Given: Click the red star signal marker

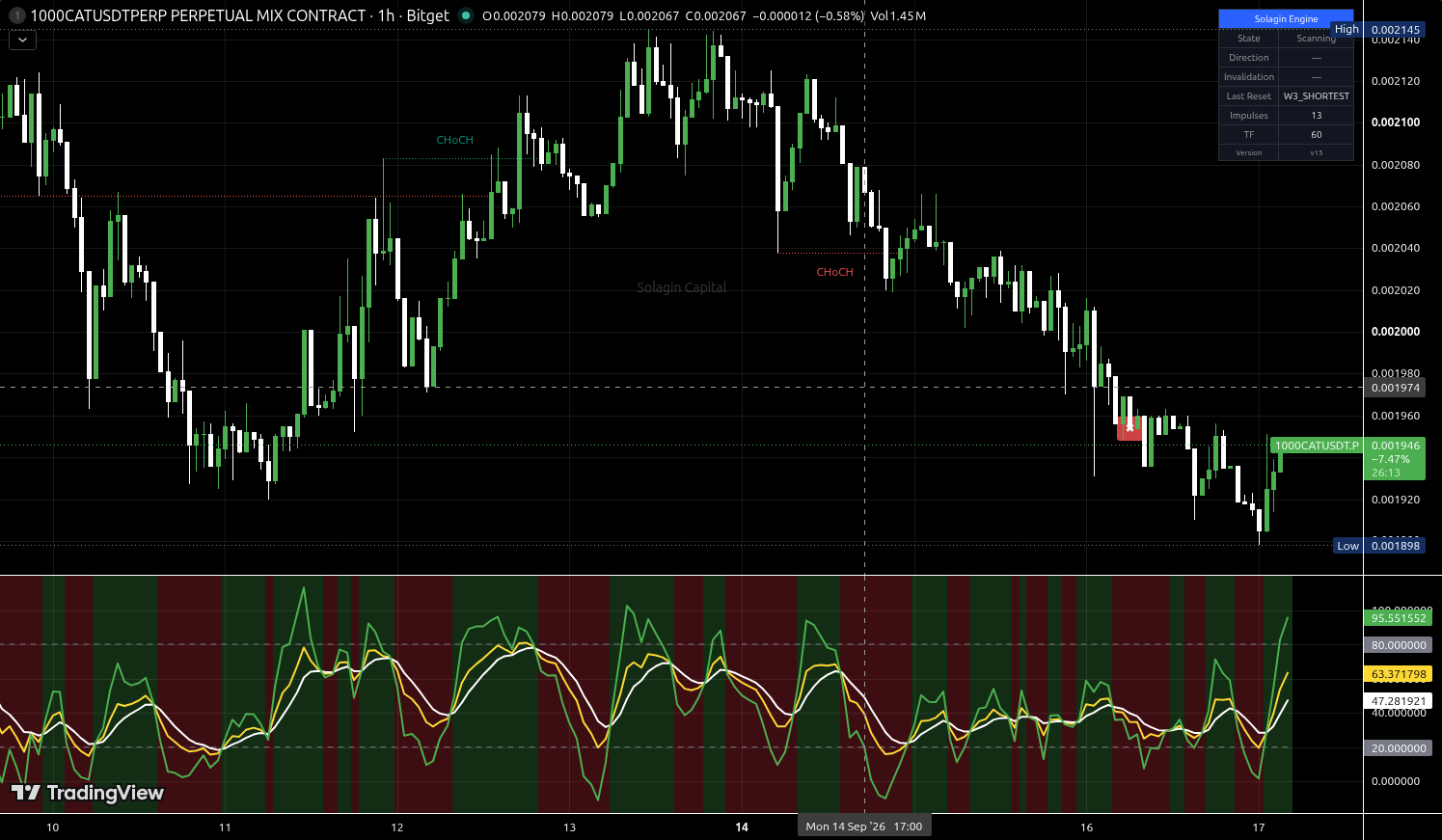Looking at the screenshot, I should point(1129,427).
